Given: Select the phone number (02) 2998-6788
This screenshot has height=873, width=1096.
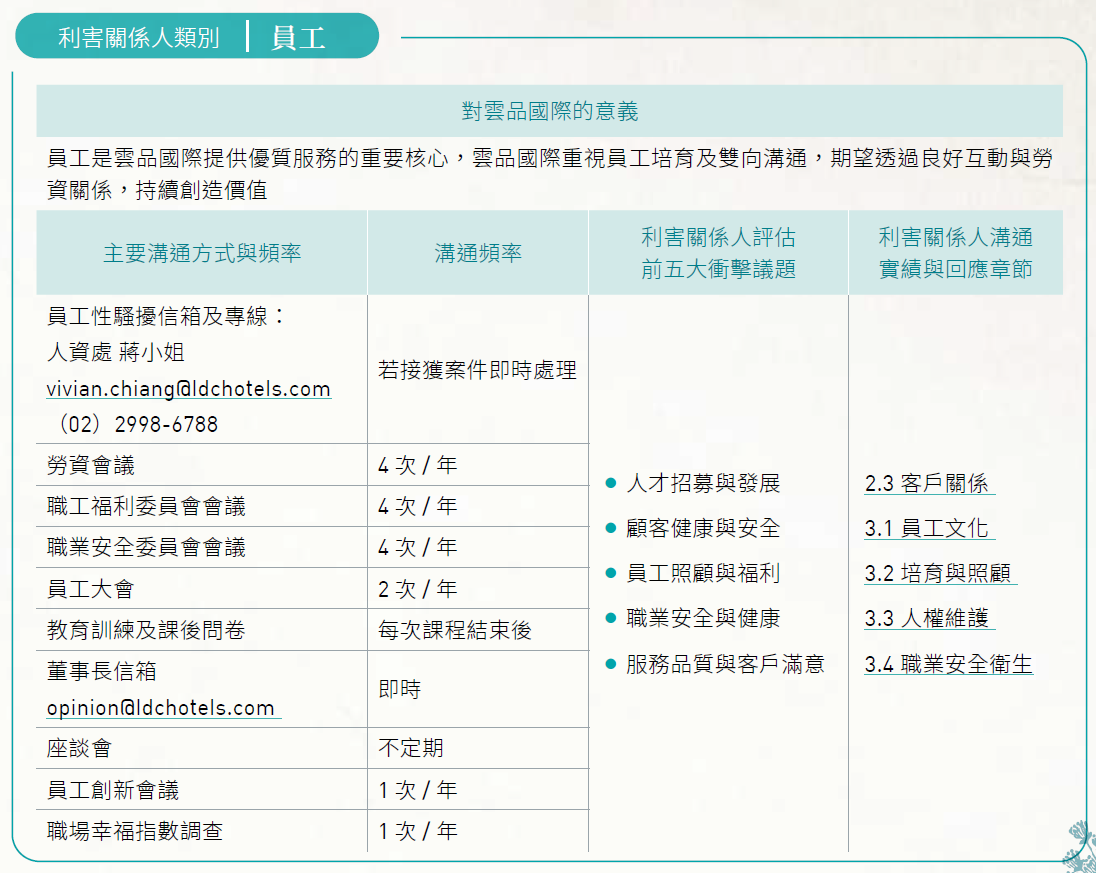Looking at the screenshot, I should click(x=139, y=424).
